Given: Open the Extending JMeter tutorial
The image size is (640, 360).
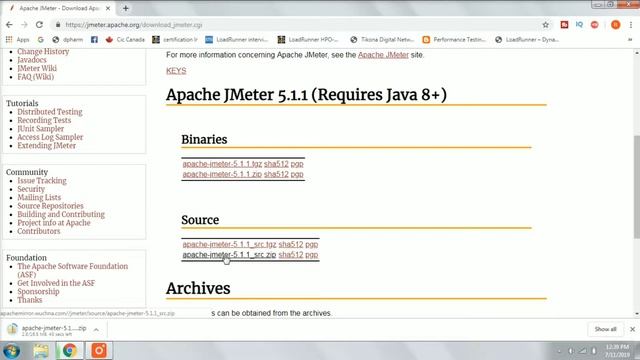Looking at the screenshot, I should tap(47, 146).
